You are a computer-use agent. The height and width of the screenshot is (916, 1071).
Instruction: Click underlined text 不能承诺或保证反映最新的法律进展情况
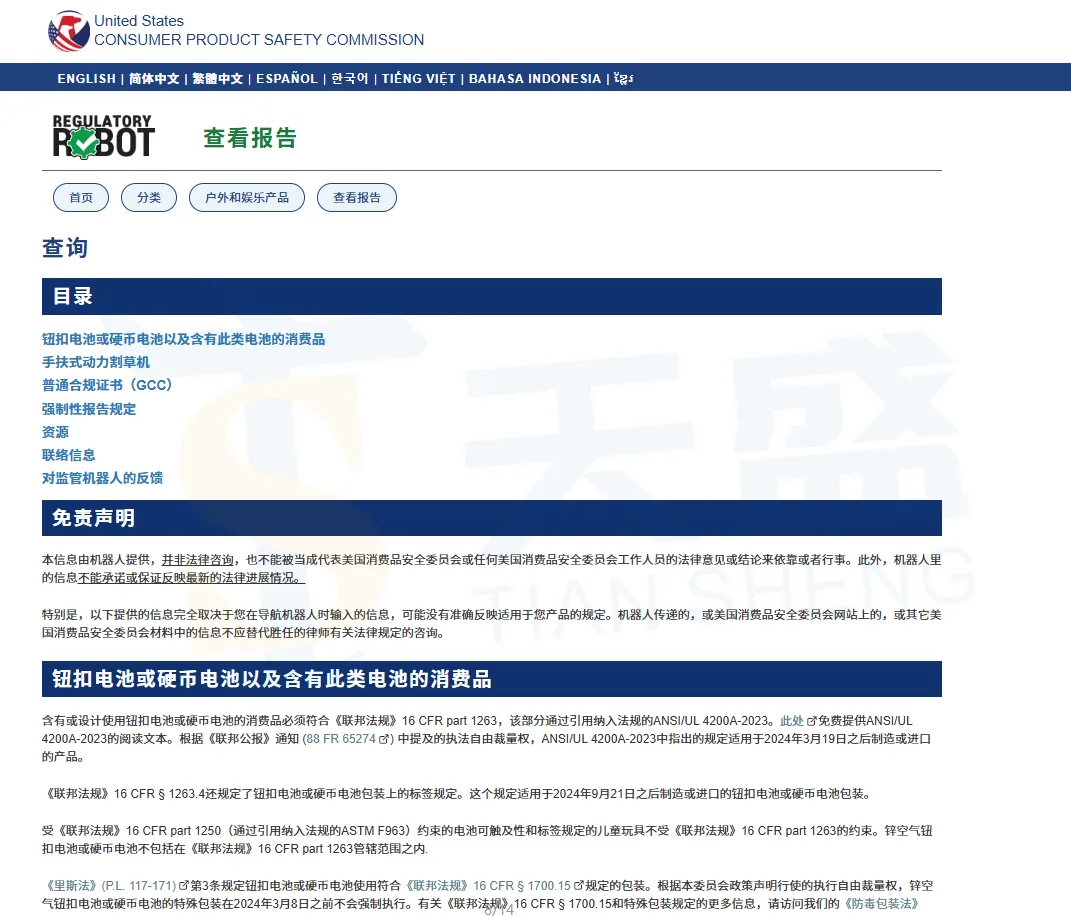(x=191, y=577)
